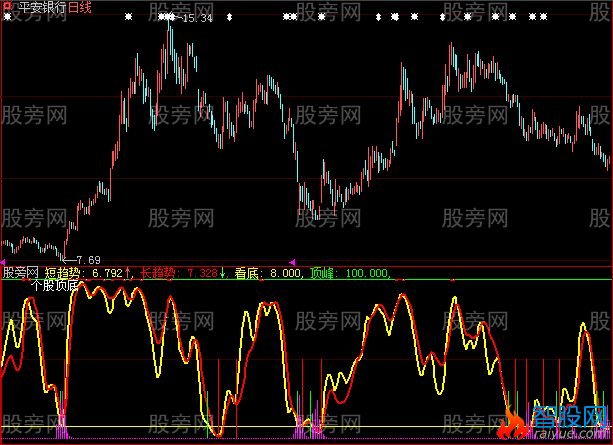
Task: Click the small icon before 平安银行 title
Action: coord(6,6)
